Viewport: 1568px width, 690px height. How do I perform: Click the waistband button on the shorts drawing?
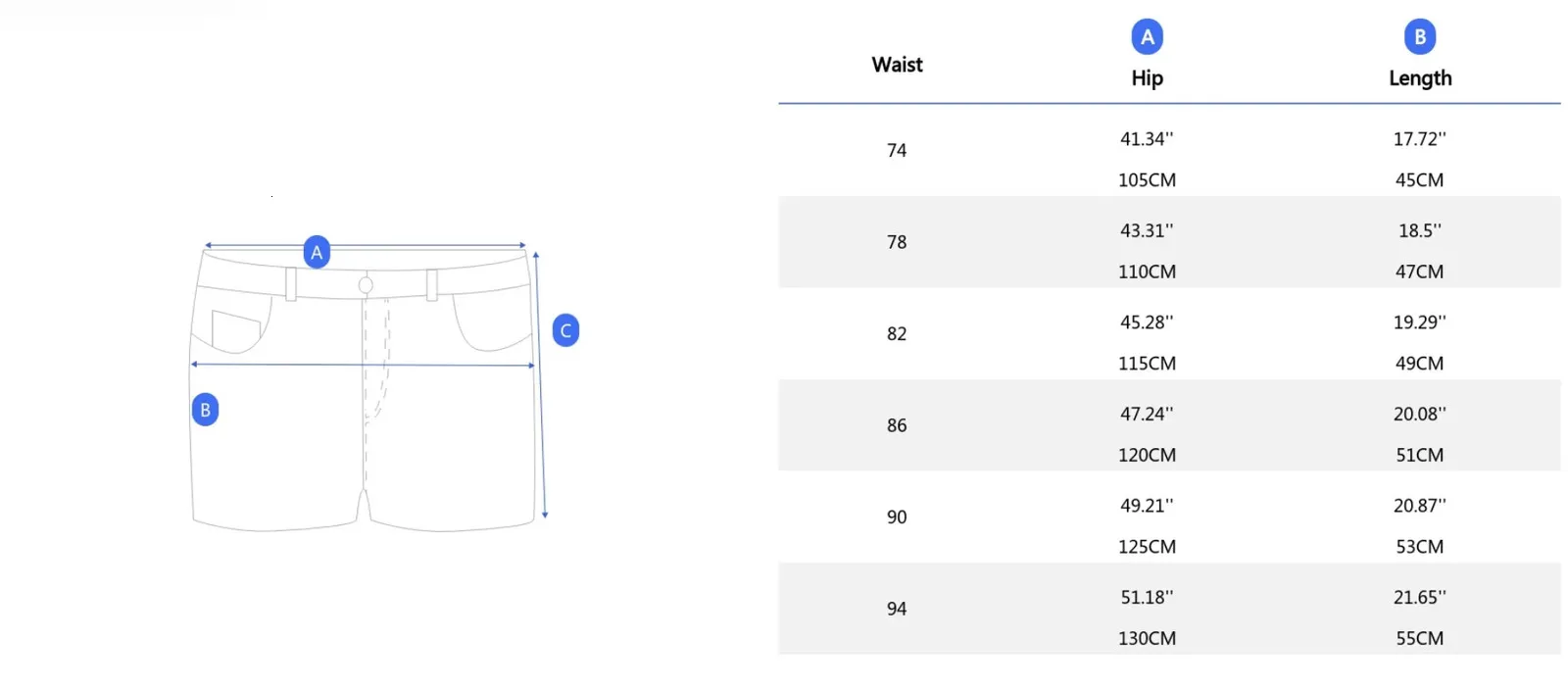point(366,285)
